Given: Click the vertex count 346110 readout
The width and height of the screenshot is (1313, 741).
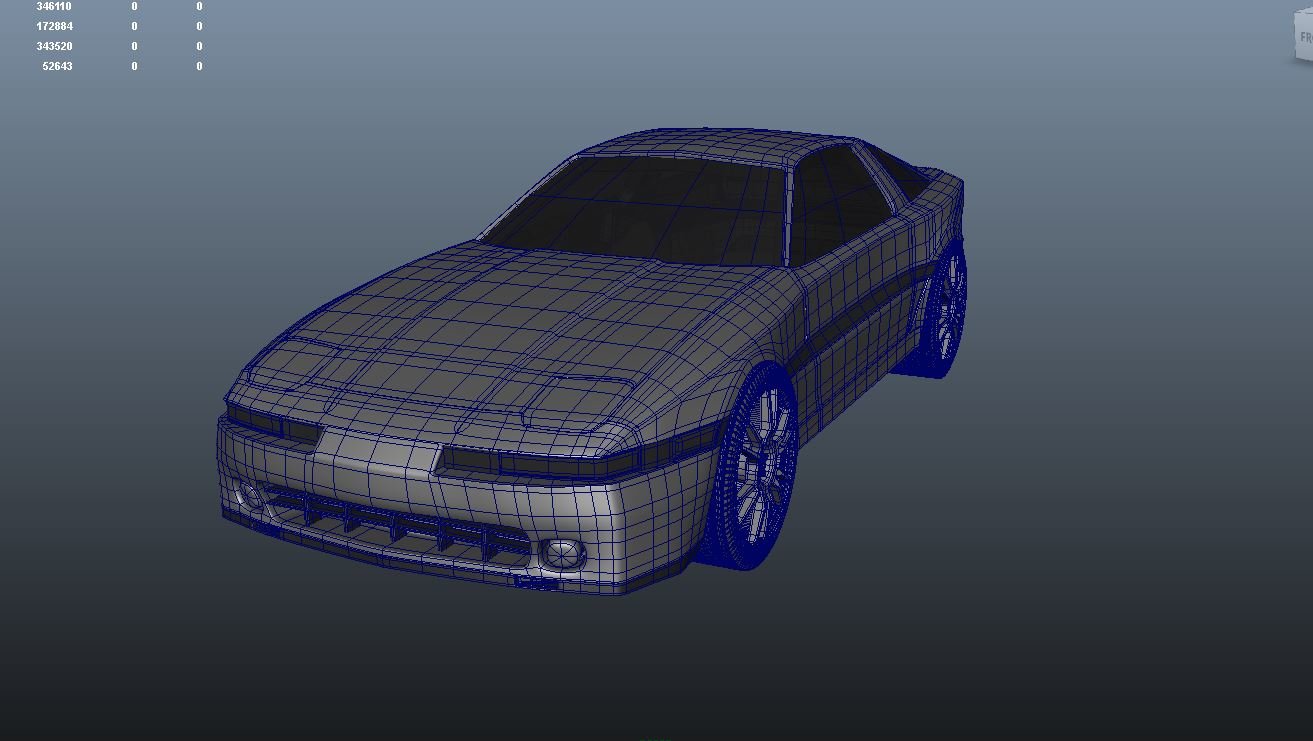Looking at the screenshot, I should pos(54,6).
